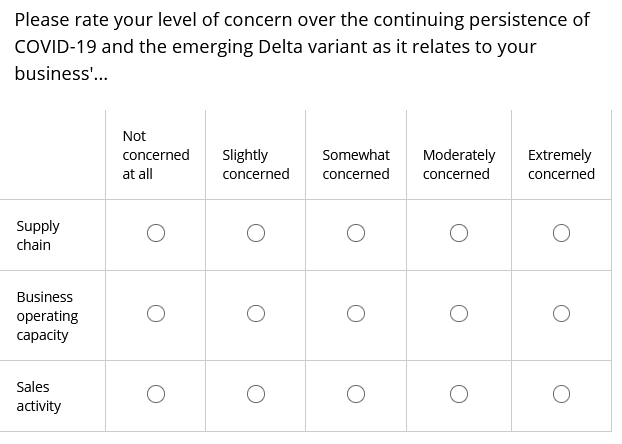Click the COVID-19 concern question text
Viewport: 622px width, 444px height.
[x=302, y=46]
